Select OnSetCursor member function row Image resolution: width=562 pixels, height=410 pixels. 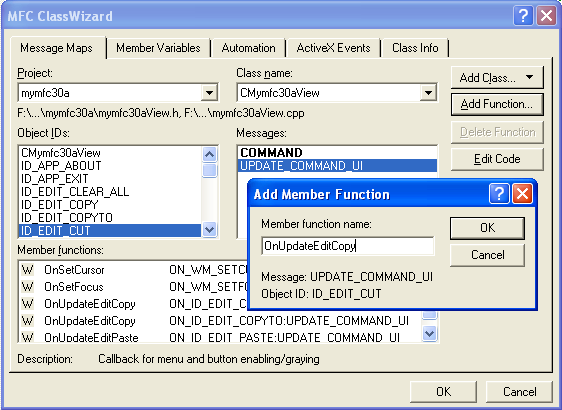pos(134,270)
